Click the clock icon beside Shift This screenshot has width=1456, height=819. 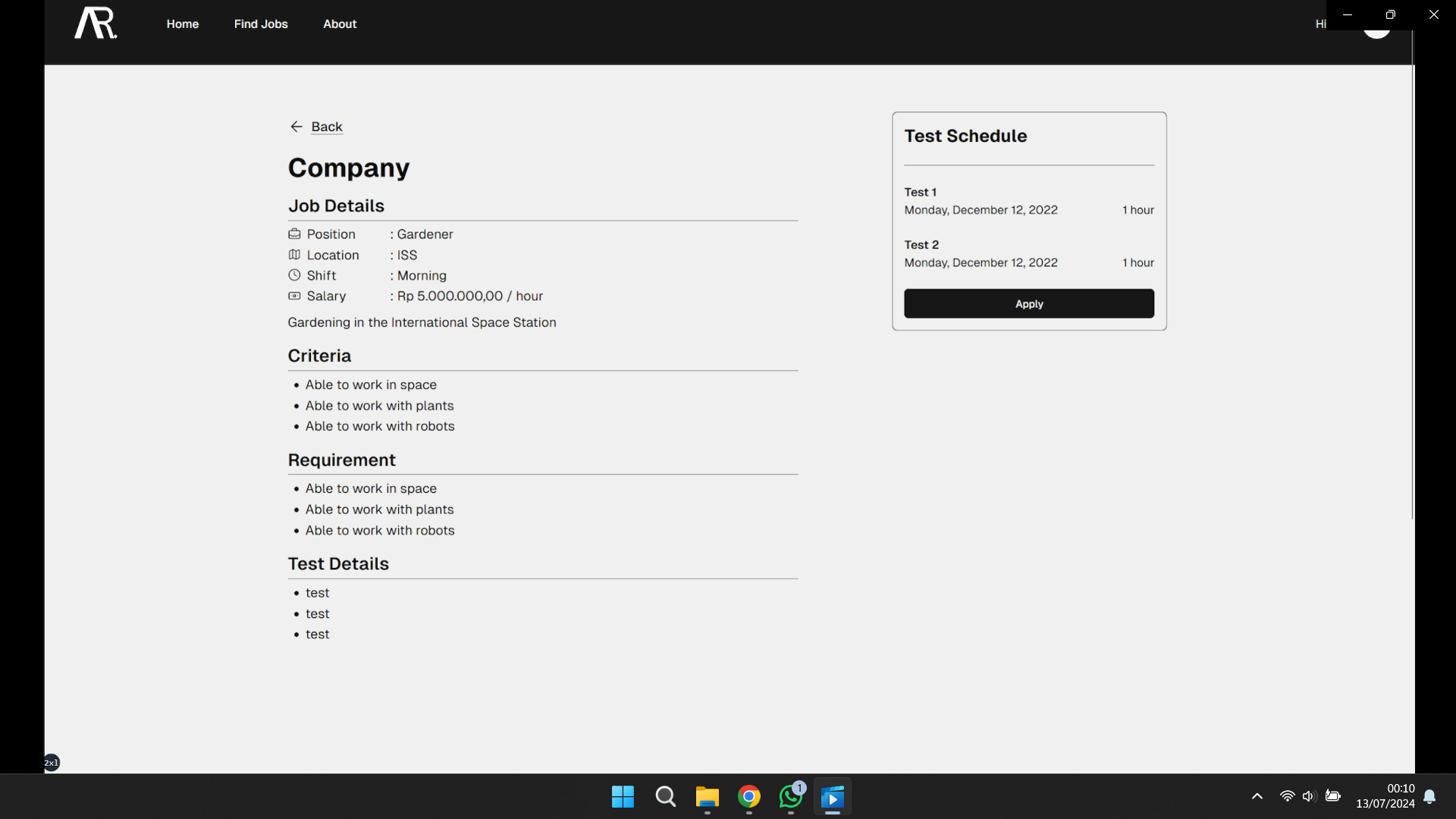coord(294,275)
